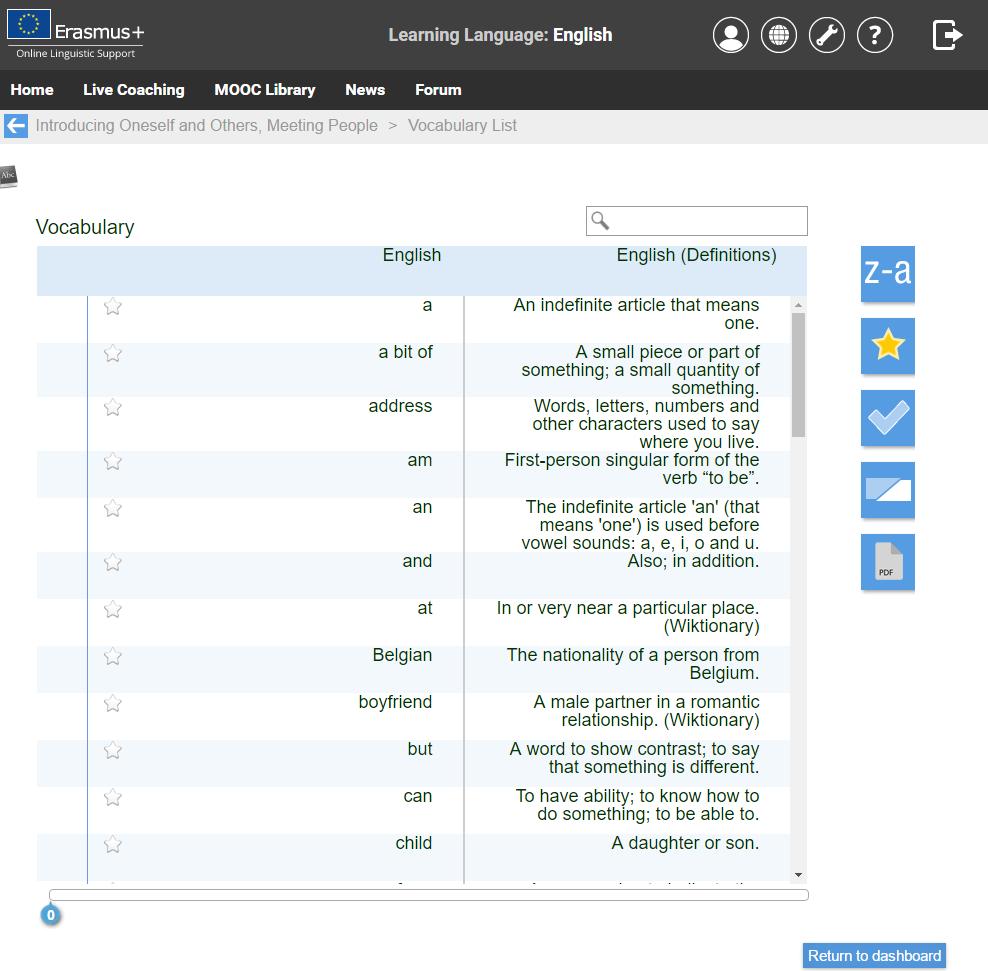Screen dimensions: 988x971
Task: Click the English column header
Action: [411, 255]
